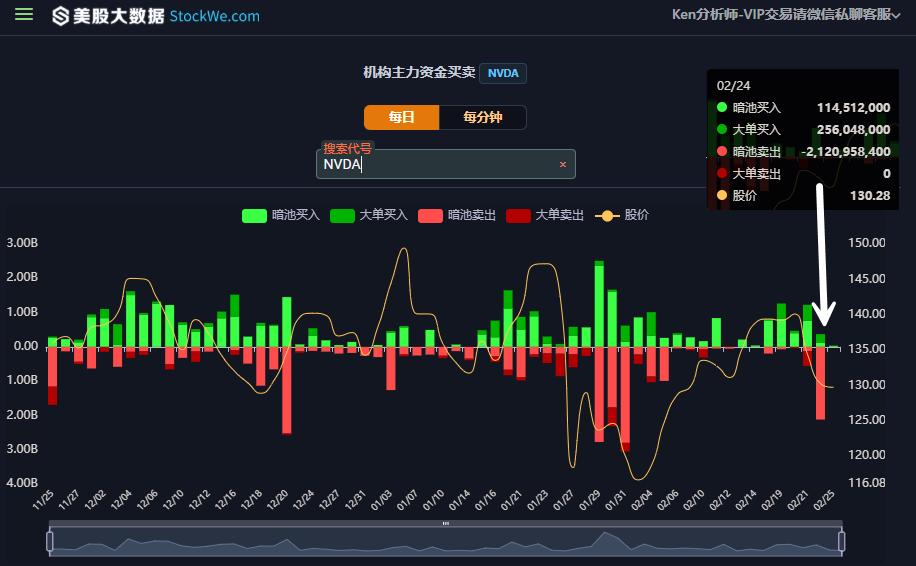Click the large red bar near 12/20
Image resolution: width=916 pixels, height=566 pixels.
point(287,390)
